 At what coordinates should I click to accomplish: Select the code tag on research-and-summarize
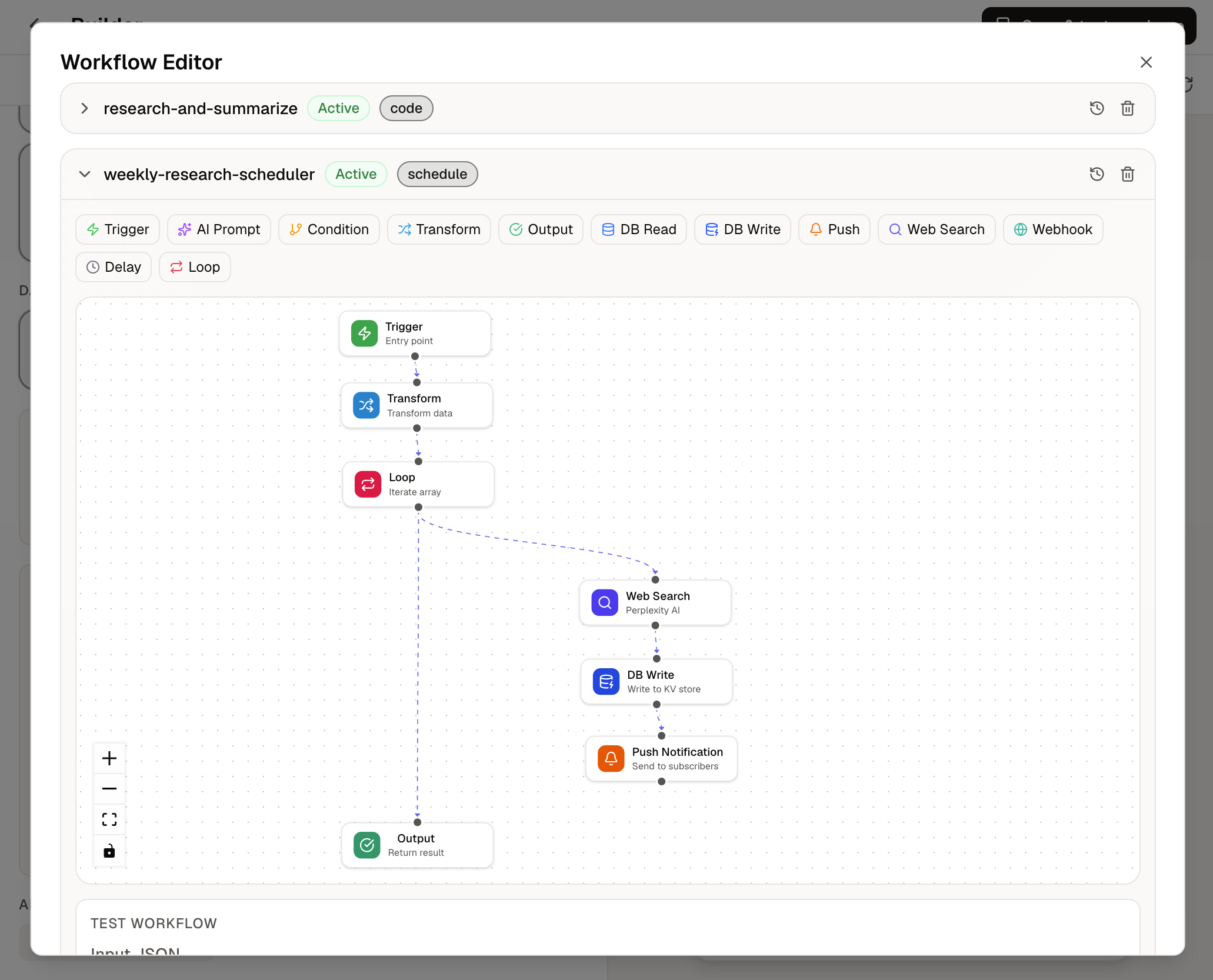(x=406, y=108)
